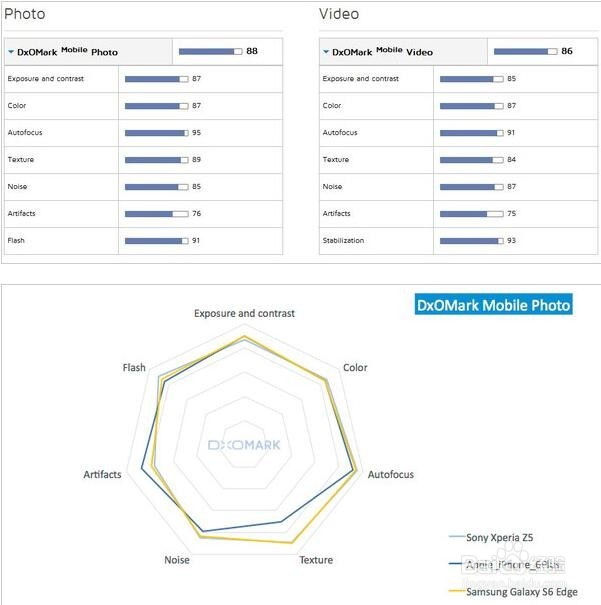Click the Video Texture row label
The height and width of the screenshot is (605, 601).
click(x=336, y=159)
